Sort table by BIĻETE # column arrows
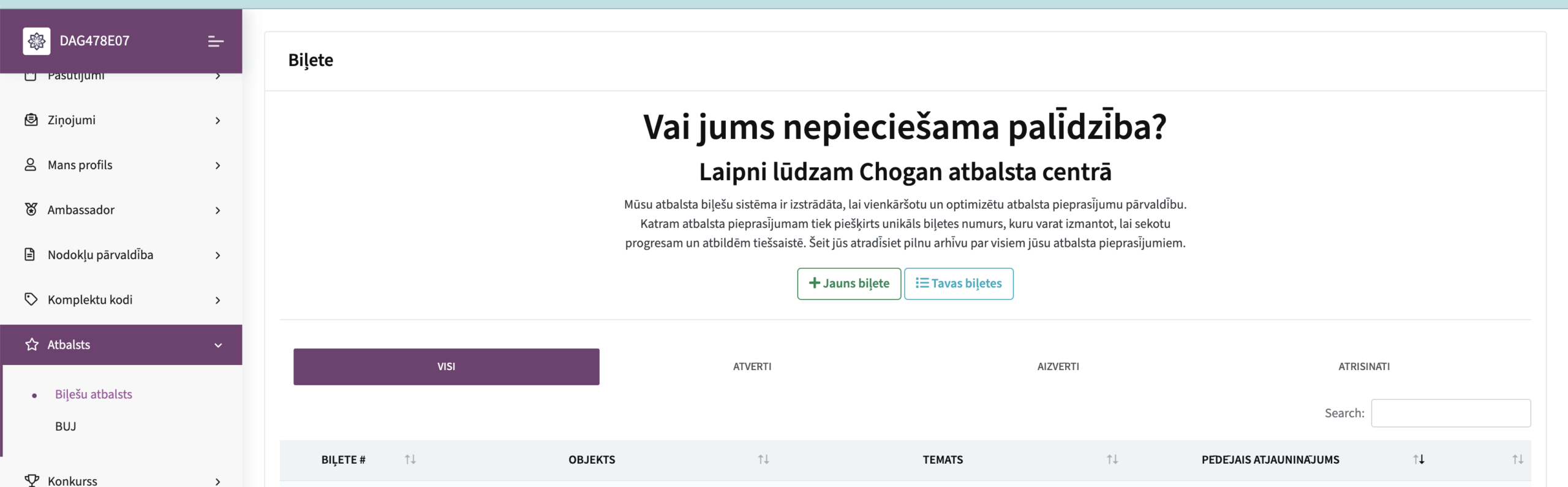This screenshot has height=487, width=1568. (410, 459)
